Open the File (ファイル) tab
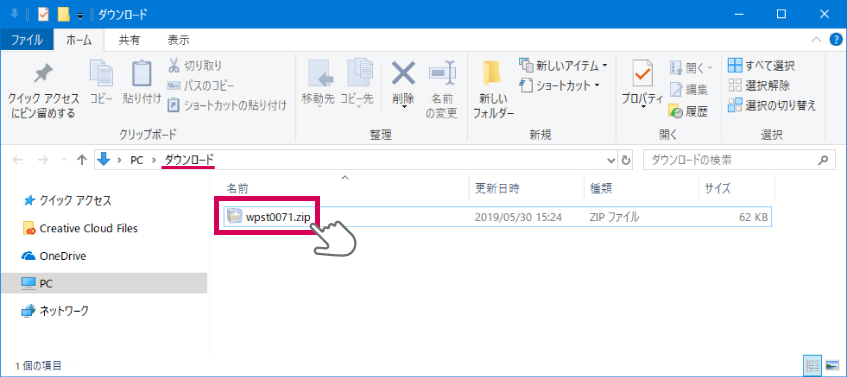The width and height of the screenshot is (847, 377). tap(27, 39)
